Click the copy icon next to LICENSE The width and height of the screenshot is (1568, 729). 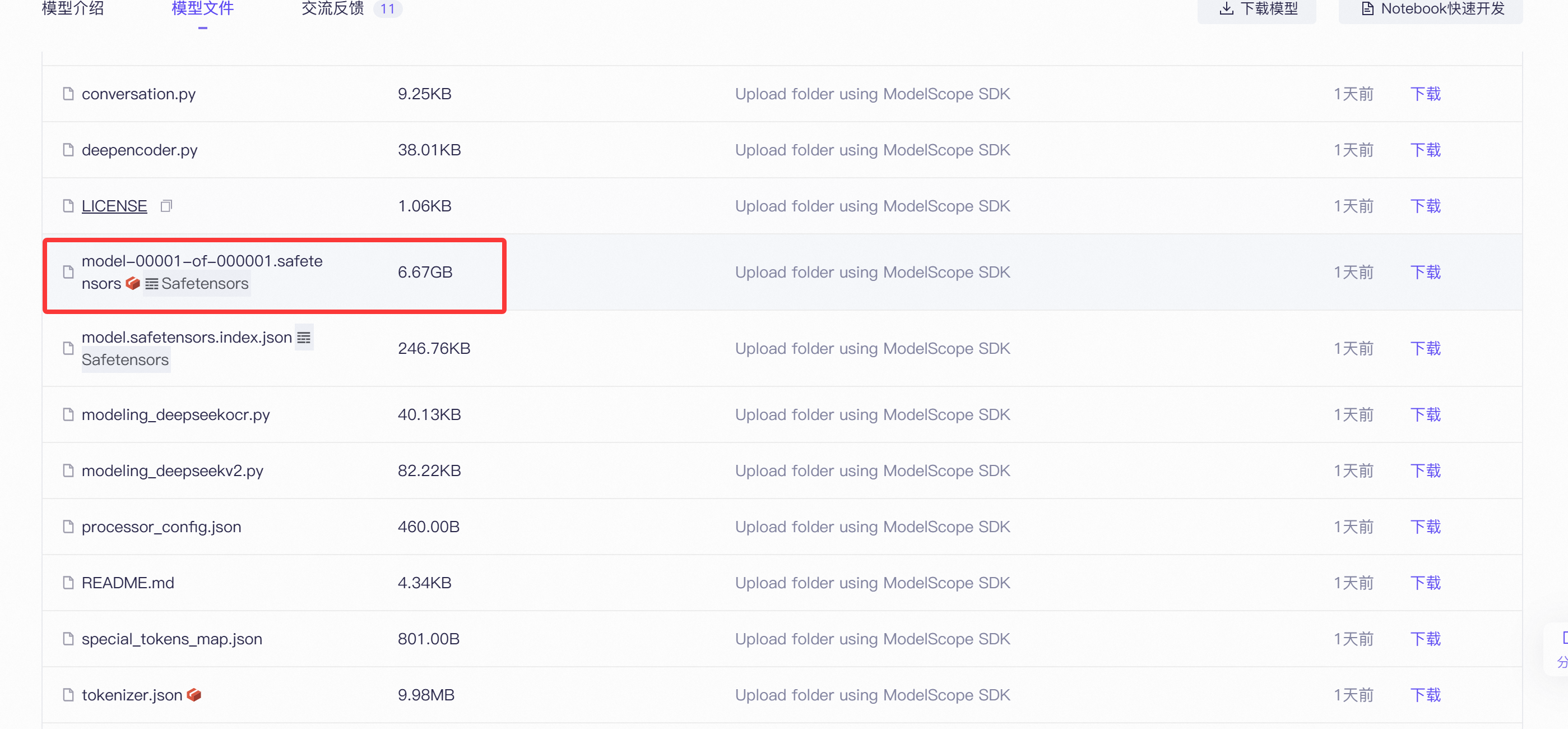(x=166, y=206)
